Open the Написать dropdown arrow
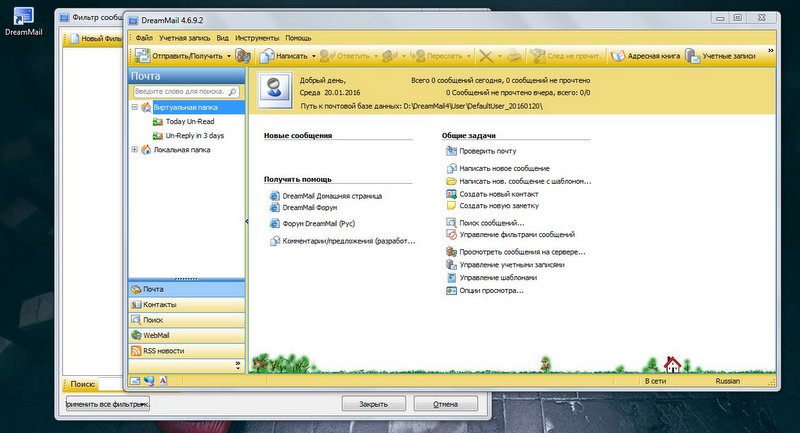This screenshot has width=800, height=433. (x=314, y=56)
